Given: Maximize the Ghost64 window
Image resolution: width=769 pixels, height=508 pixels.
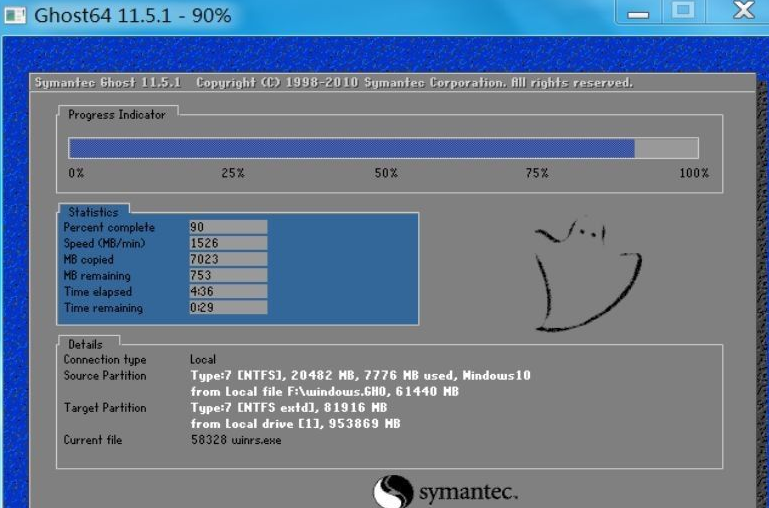Looking at the screenshot, I should (683, 11).
